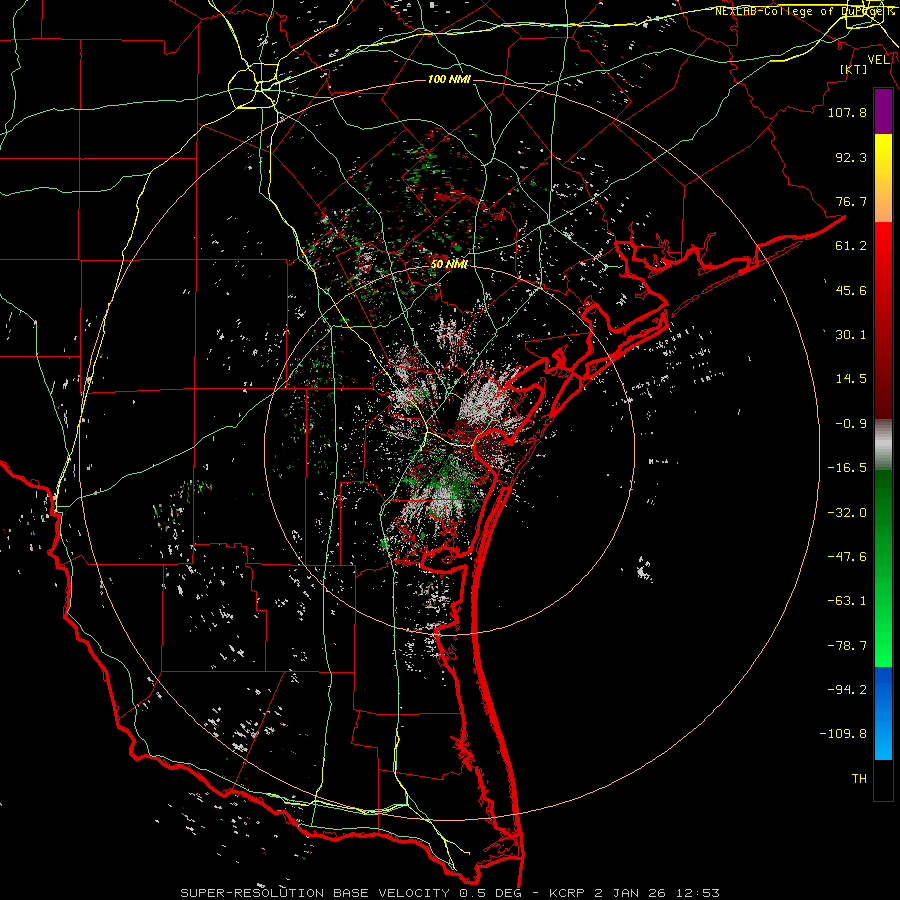Screen dimensions: 900x900
Task: Select the 76.7 scale value
Action: [851, 201]
